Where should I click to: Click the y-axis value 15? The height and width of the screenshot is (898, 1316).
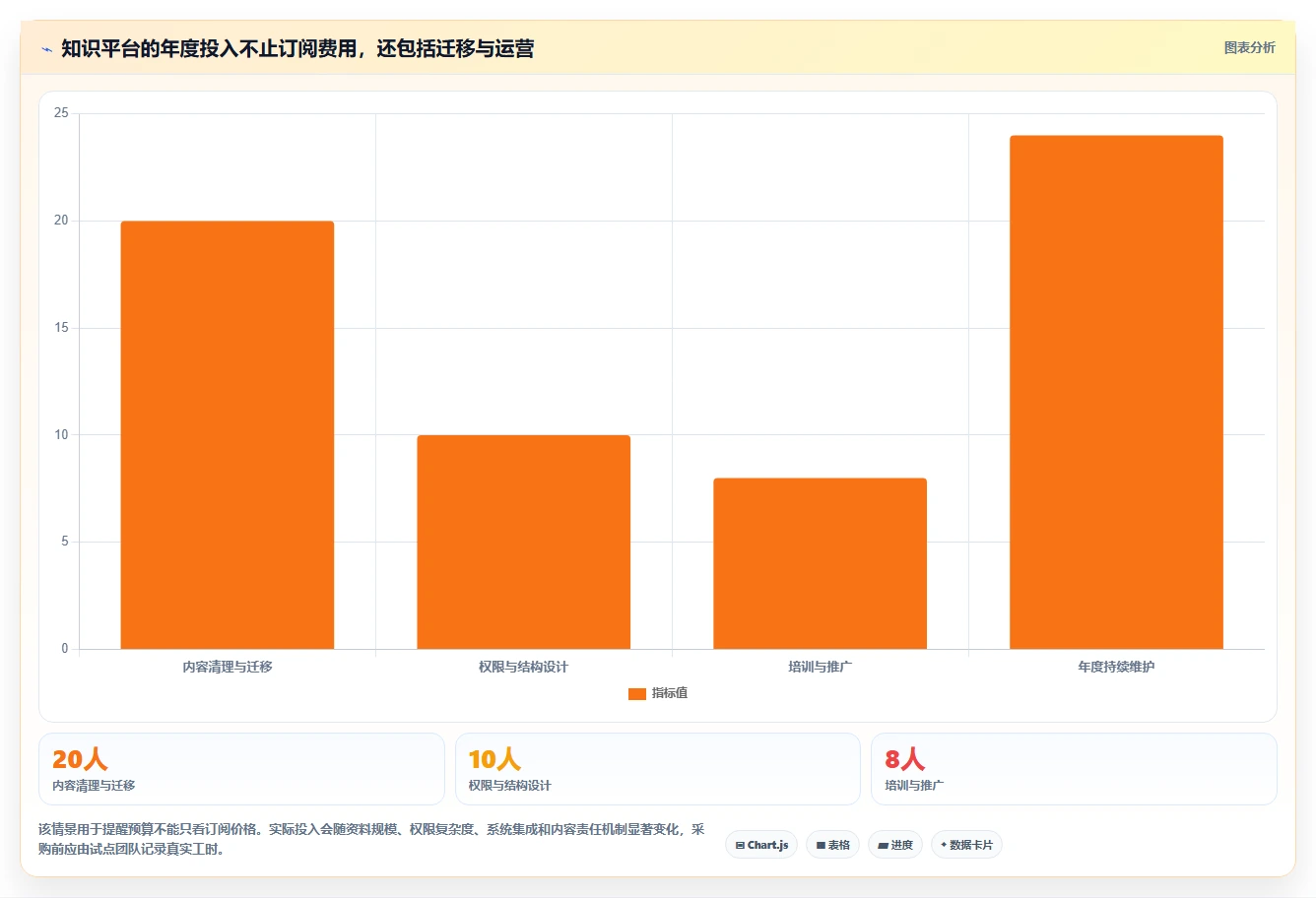pyautogui.click(x=61, y=328)
